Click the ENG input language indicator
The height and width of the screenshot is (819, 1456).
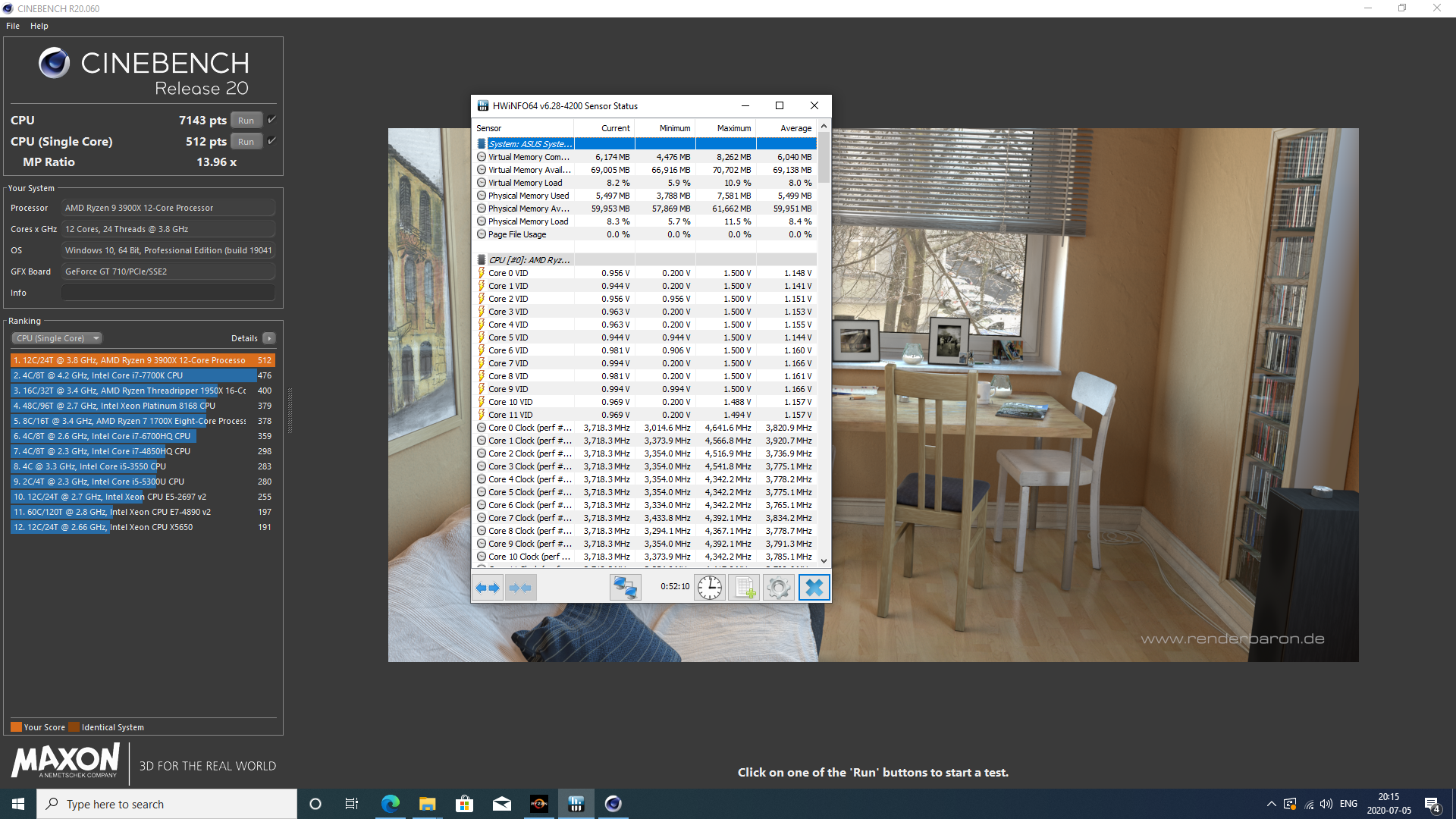tap(1348, 804)
